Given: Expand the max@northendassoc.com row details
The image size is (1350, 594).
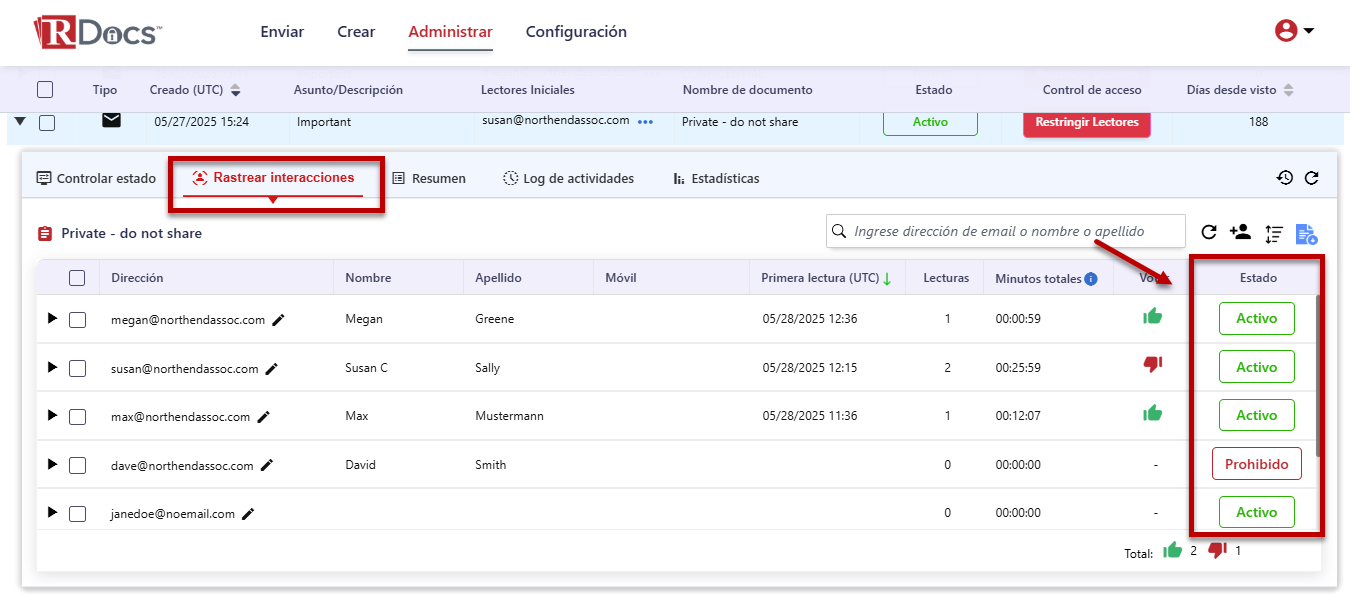Looking at the screenshot, I should pos(52,416).
